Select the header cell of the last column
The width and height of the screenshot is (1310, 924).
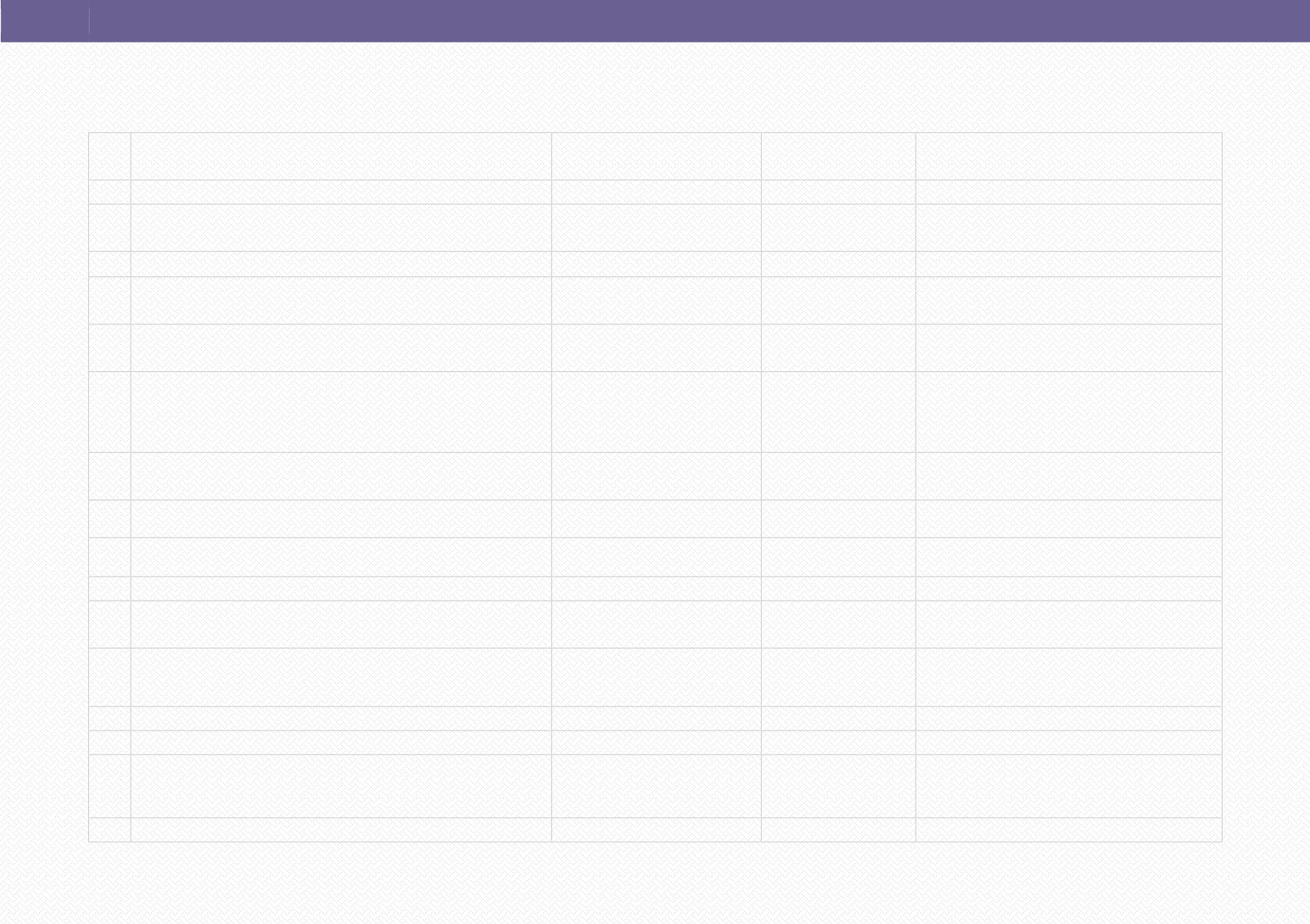(1069, 156)
